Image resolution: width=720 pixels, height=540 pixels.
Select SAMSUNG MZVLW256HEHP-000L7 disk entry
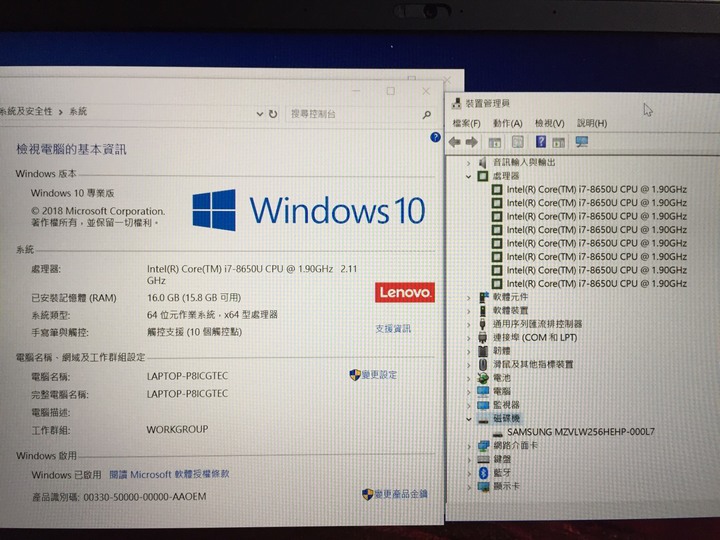[581, 432]
